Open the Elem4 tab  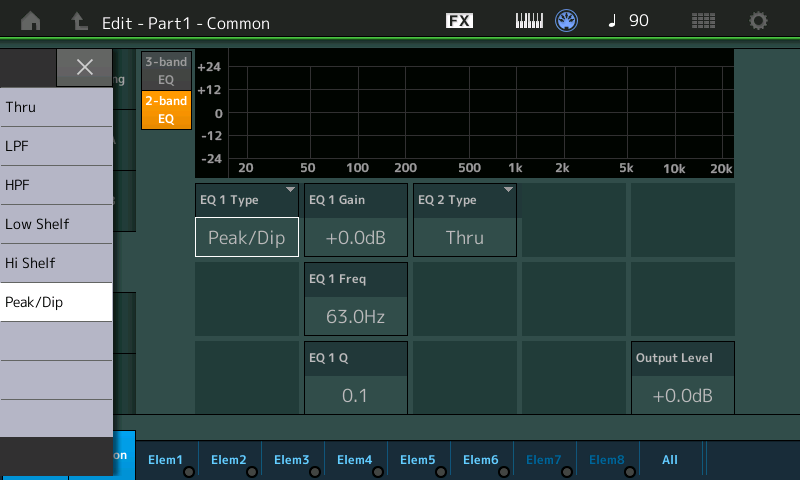(356, 460)
